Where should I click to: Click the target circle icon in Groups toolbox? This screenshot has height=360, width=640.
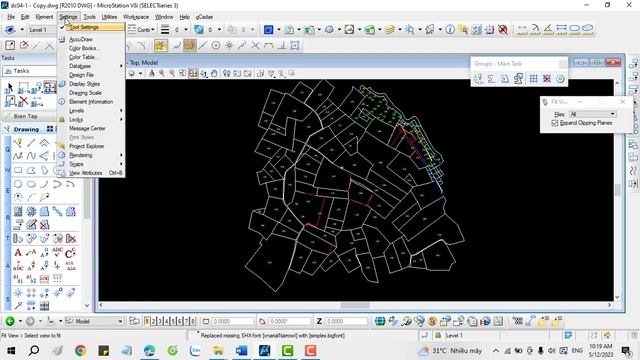[x=560, y=79]
